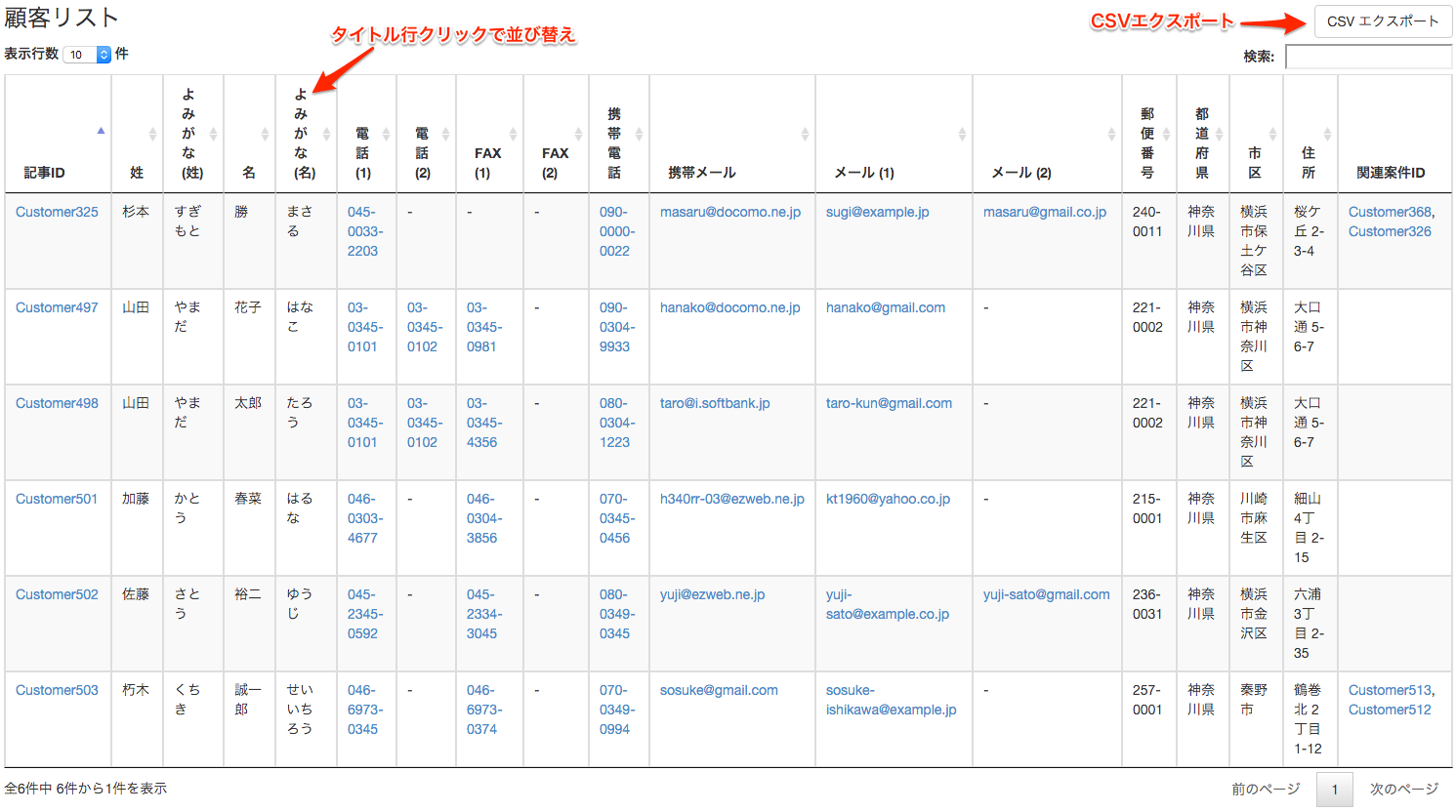
Task: Click the hanako@gmail.com mail link
Action: [886, 307]
